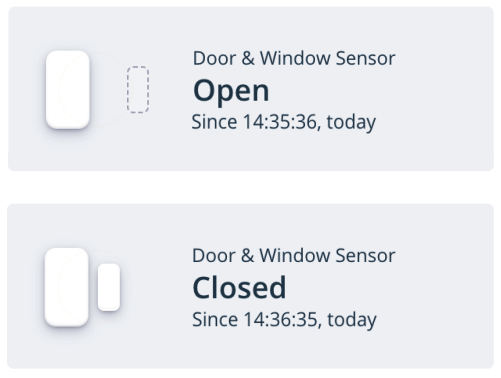501x378 pixels.
Task: Click the Since 14:36:35, today timestamp
Action: (284, 319)
